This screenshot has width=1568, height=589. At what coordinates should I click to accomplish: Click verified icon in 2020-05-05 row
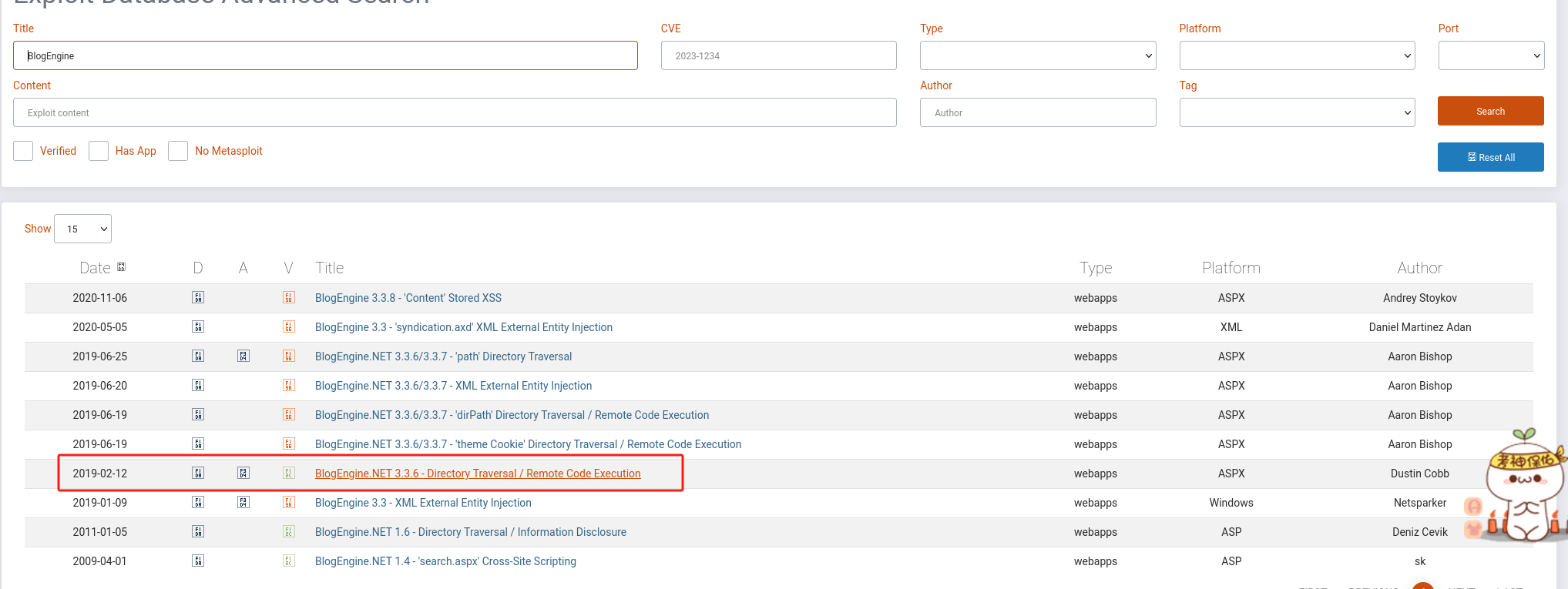(x=289, y=327)
